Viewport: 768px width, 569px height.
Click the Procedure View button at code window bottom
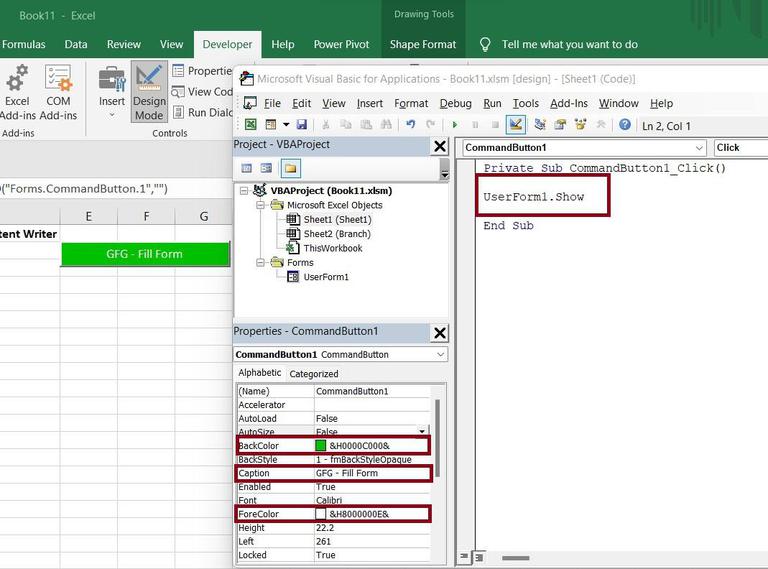464,556
